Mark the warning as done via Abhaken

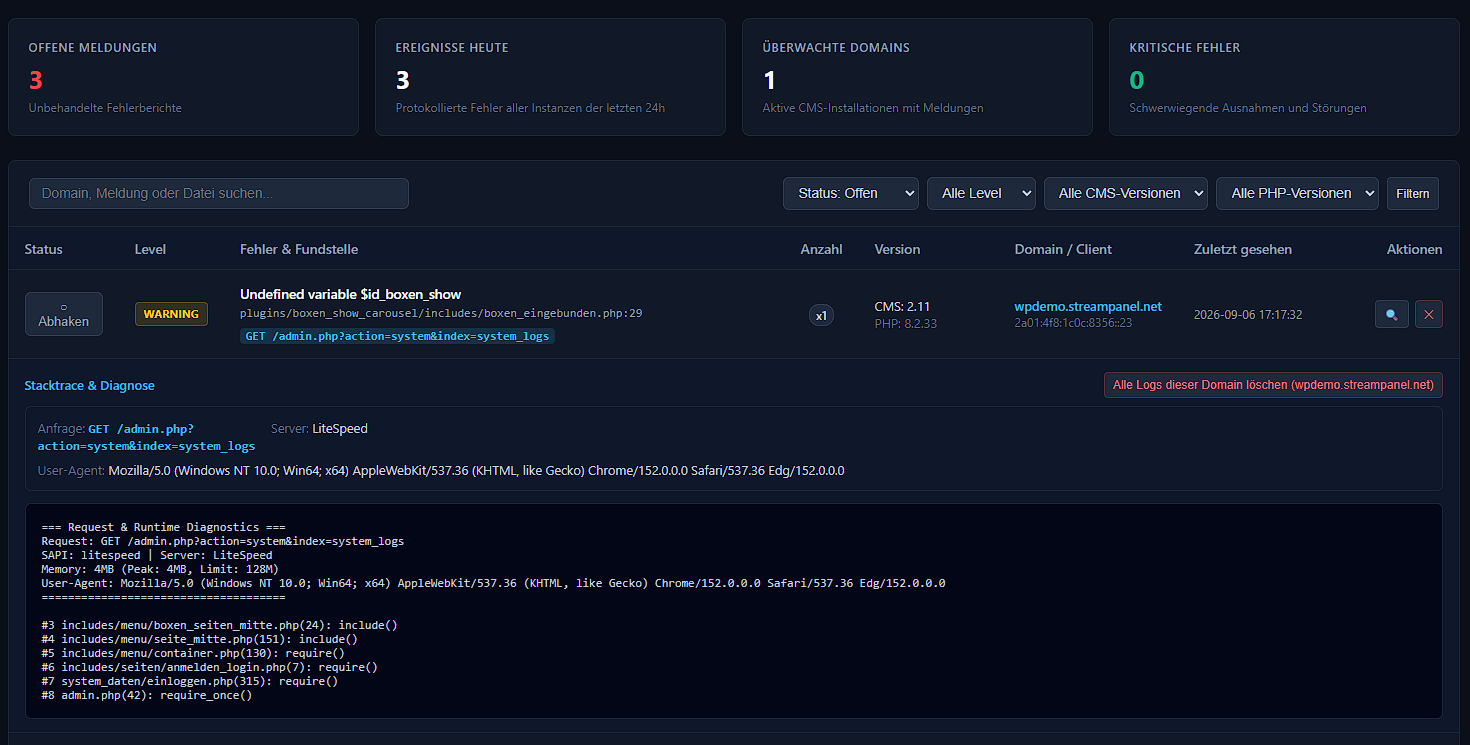[64, 314]
